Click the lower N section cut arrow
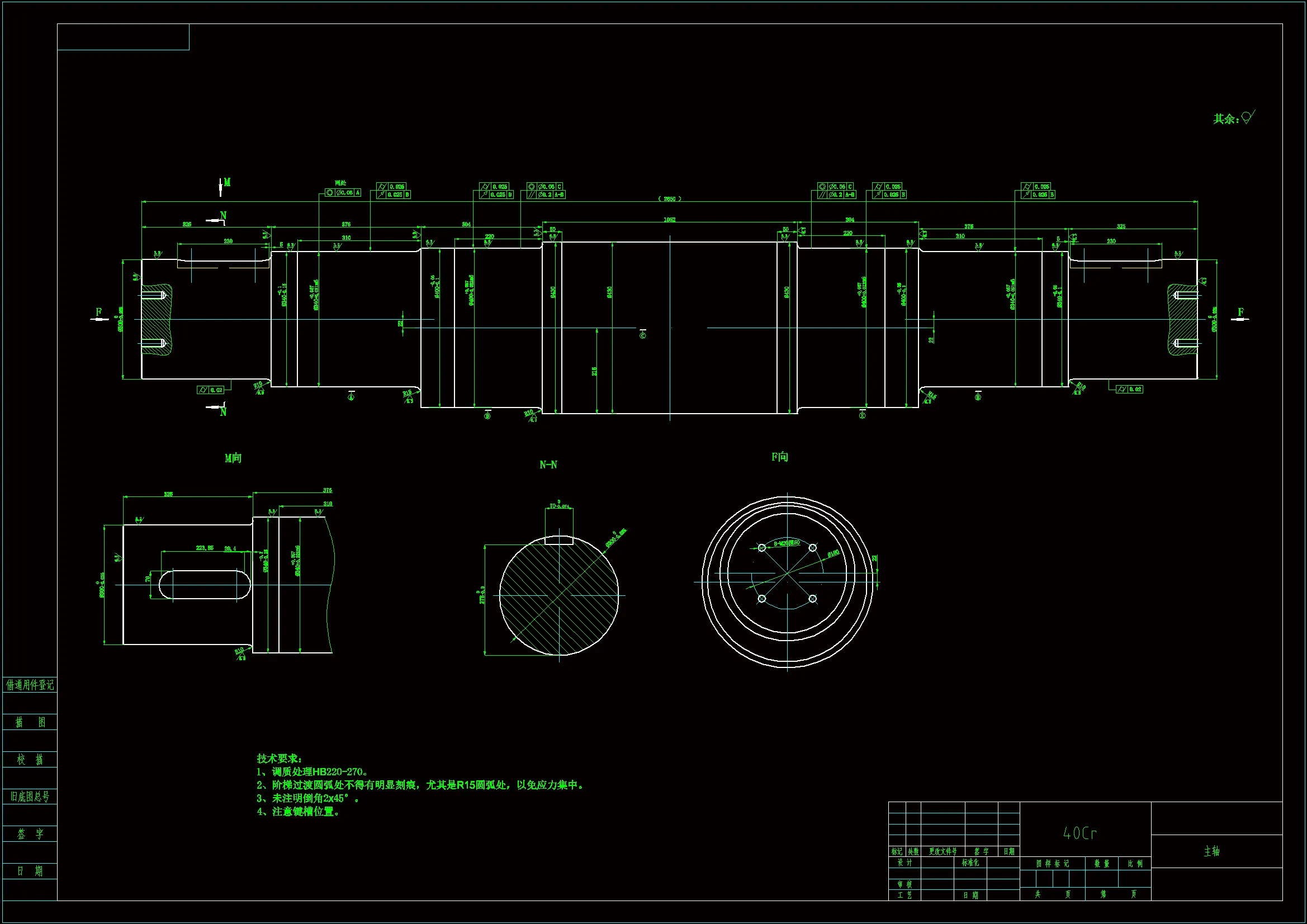This screenshot has width=1307, height=924. (x=216, y=407)
